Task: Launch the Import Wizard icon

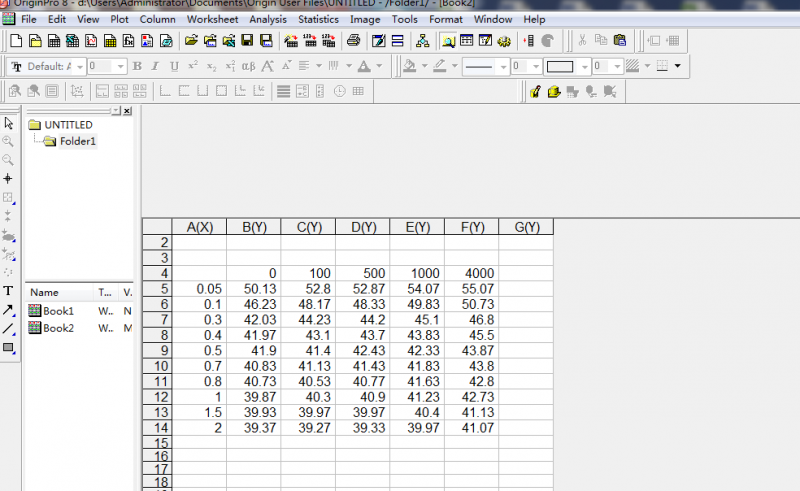Action: [291, 41]
